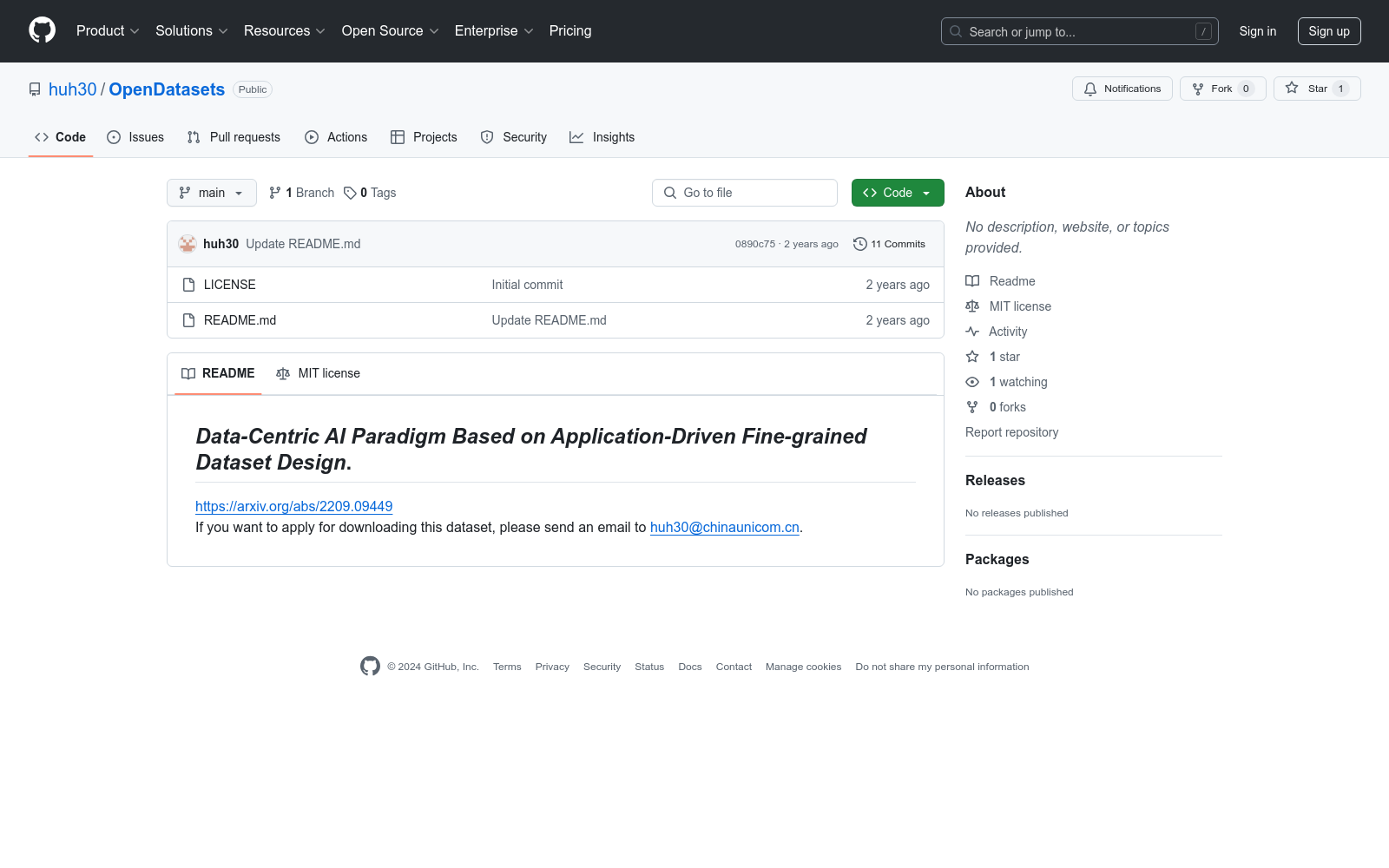
Task: Switch to the Insights tab
Action: [602, 137]
